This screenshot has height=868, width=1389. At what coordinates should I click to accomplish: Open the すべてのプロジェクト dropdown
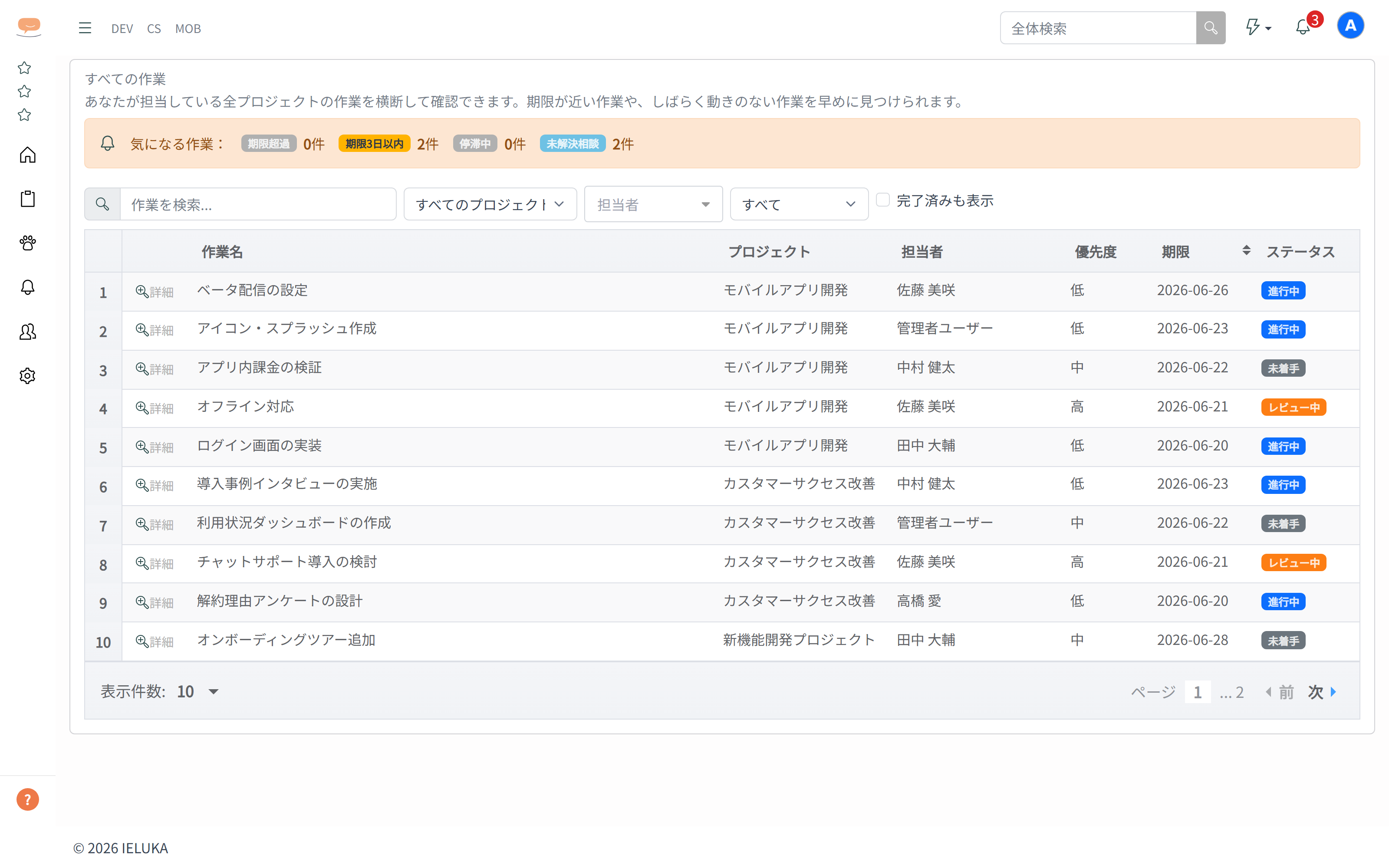point(490,204)
